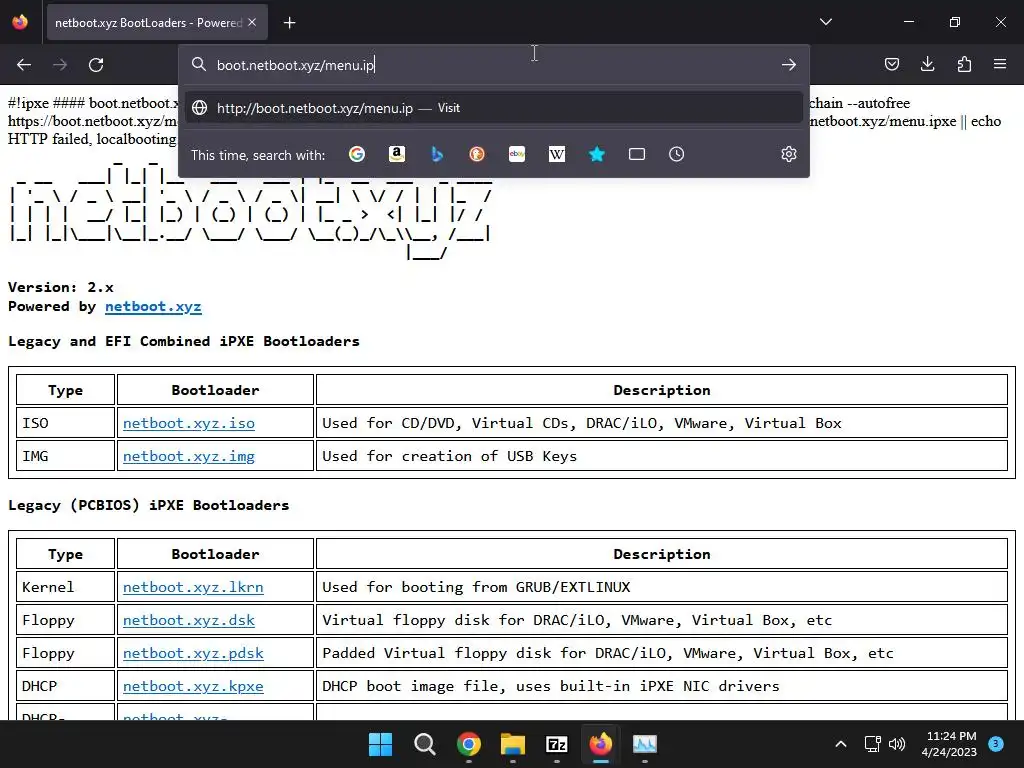The image size is (1024, 768).
Task: Download netboot.xyz.kpxe bootloader
Action: coord(193,686)
